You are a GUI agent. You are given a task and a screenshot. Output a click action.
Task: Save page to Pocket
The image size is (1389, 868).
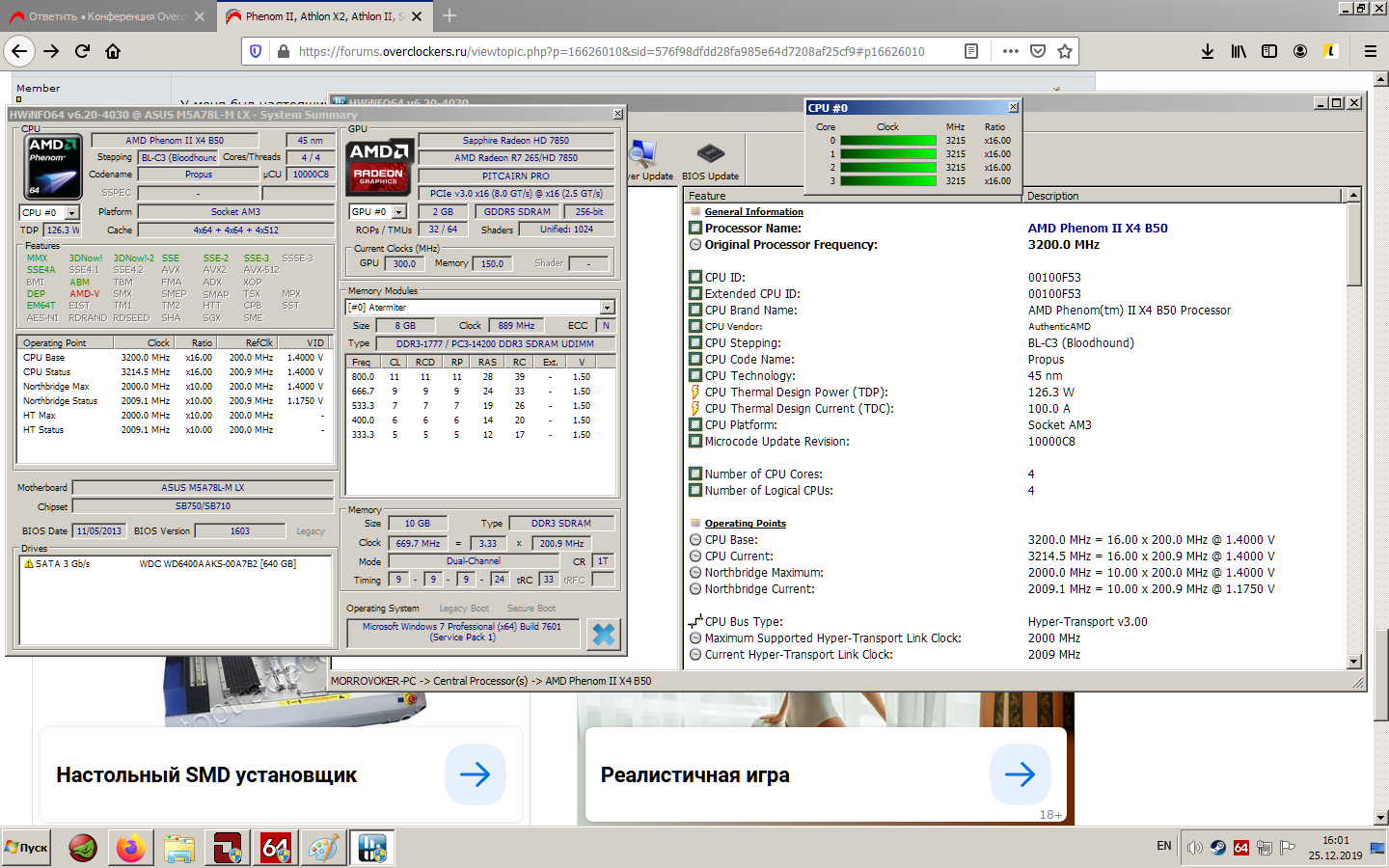point(1038,51)
